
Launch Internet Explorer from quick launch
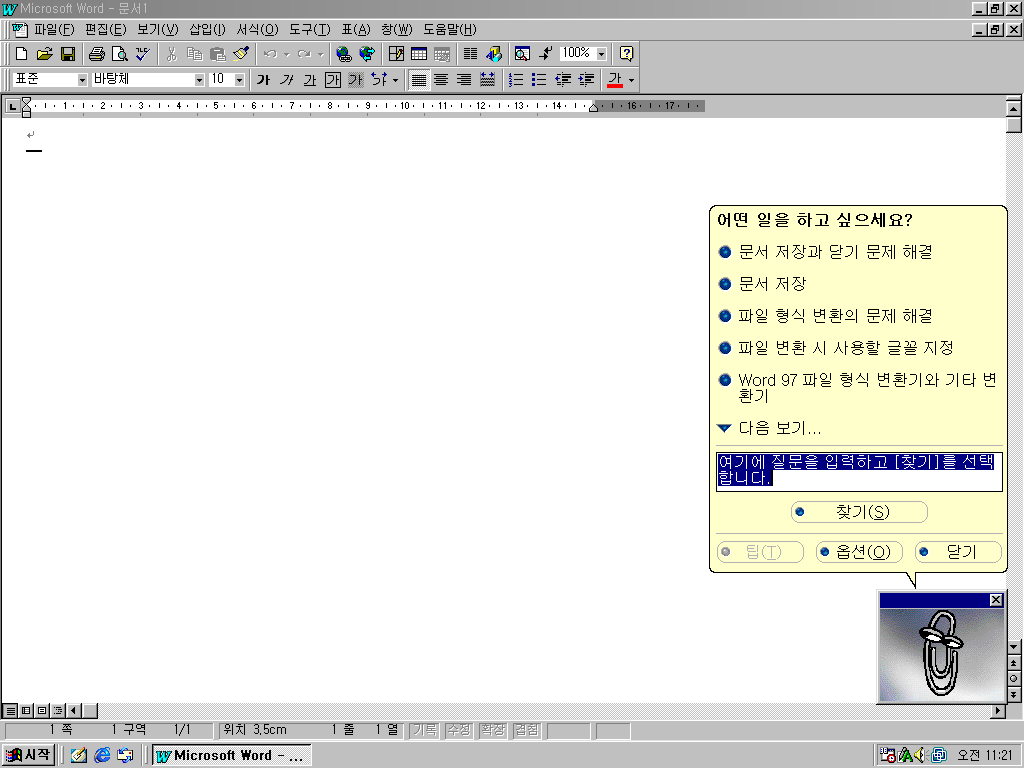point(102,755)
